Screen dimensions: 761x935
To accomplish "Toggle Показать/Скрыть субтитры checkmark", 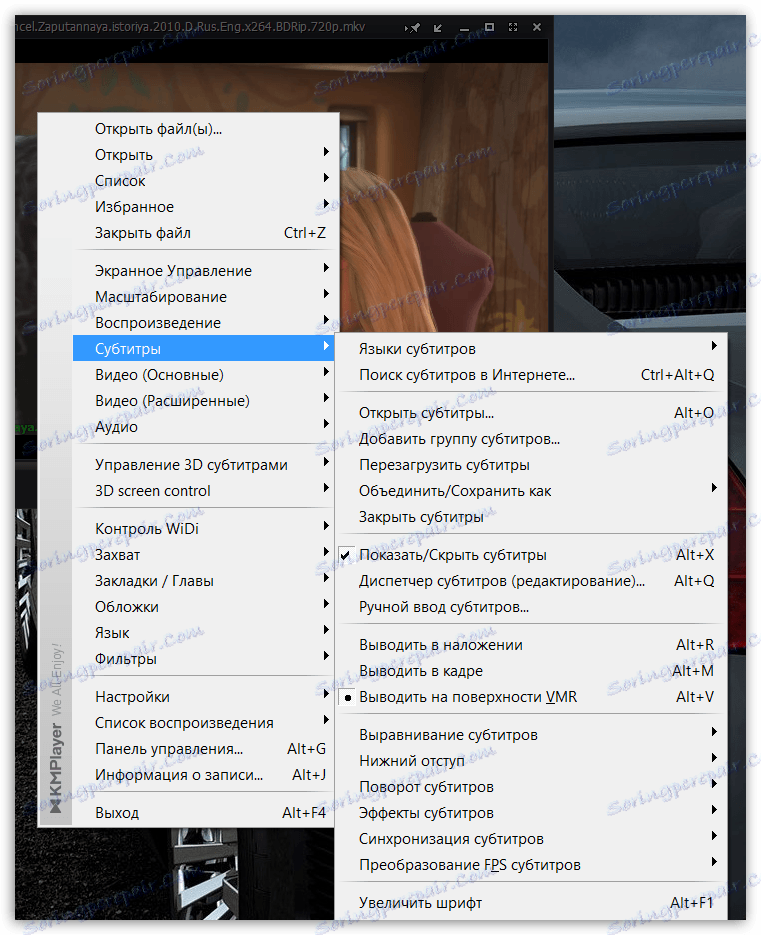I will (x=345, y=555).
